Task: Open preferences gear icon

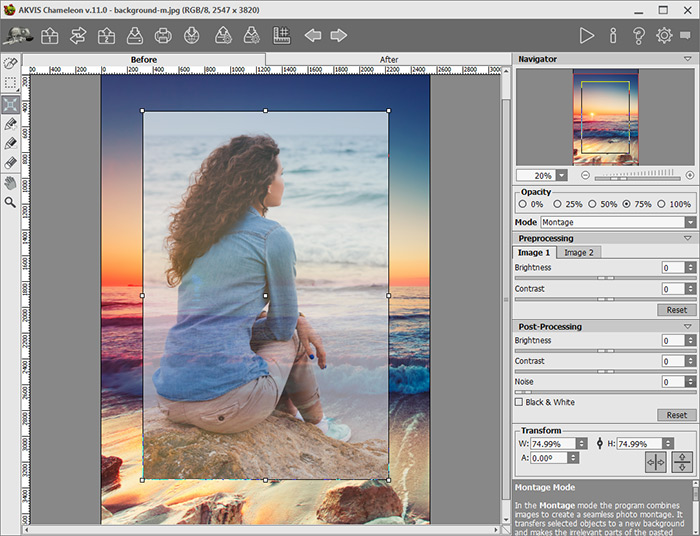Action: coord(664,36)
